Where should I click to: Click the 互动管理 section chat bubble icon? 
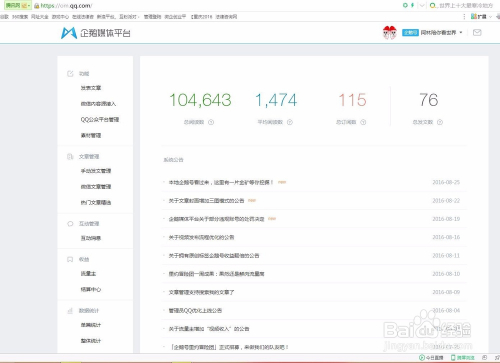tap(70, 224)
